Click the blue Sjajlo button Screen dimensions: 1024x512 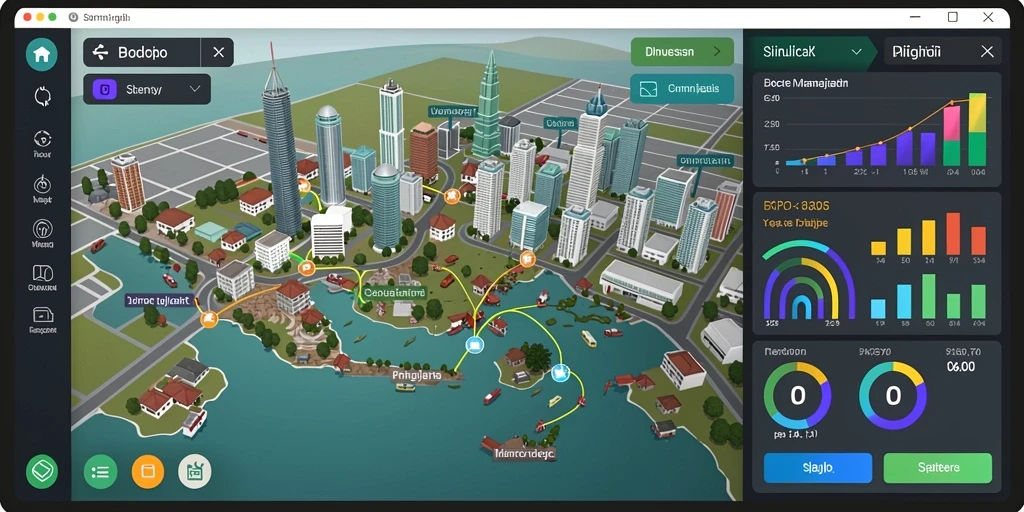coord(818,468)
